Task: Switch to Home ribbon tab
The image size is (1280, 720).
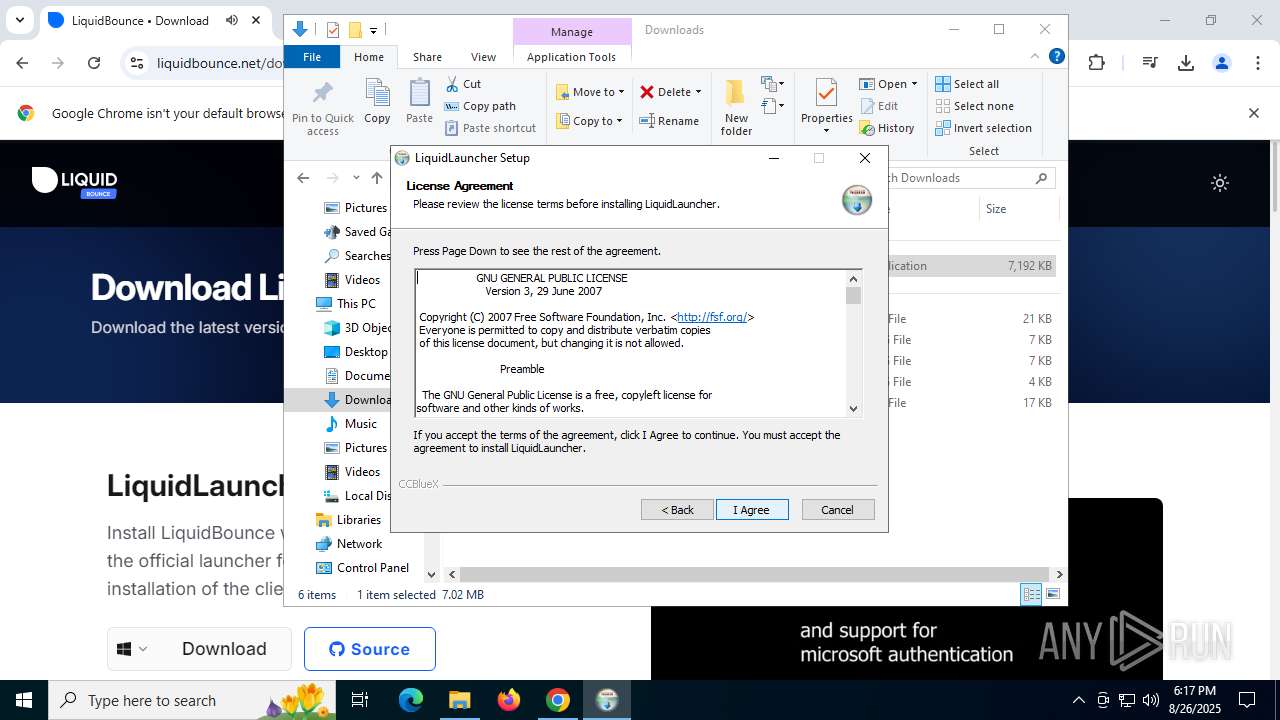Action: coord(368,57)
